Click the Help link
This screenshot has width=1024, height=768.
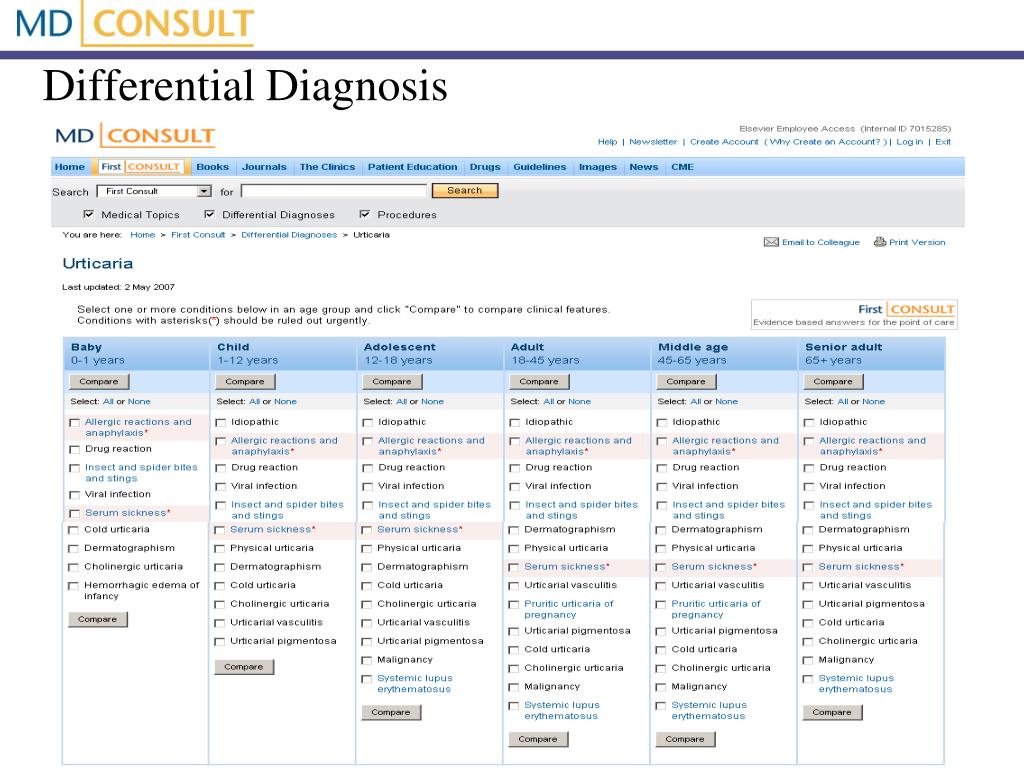[x=607, y=142]
